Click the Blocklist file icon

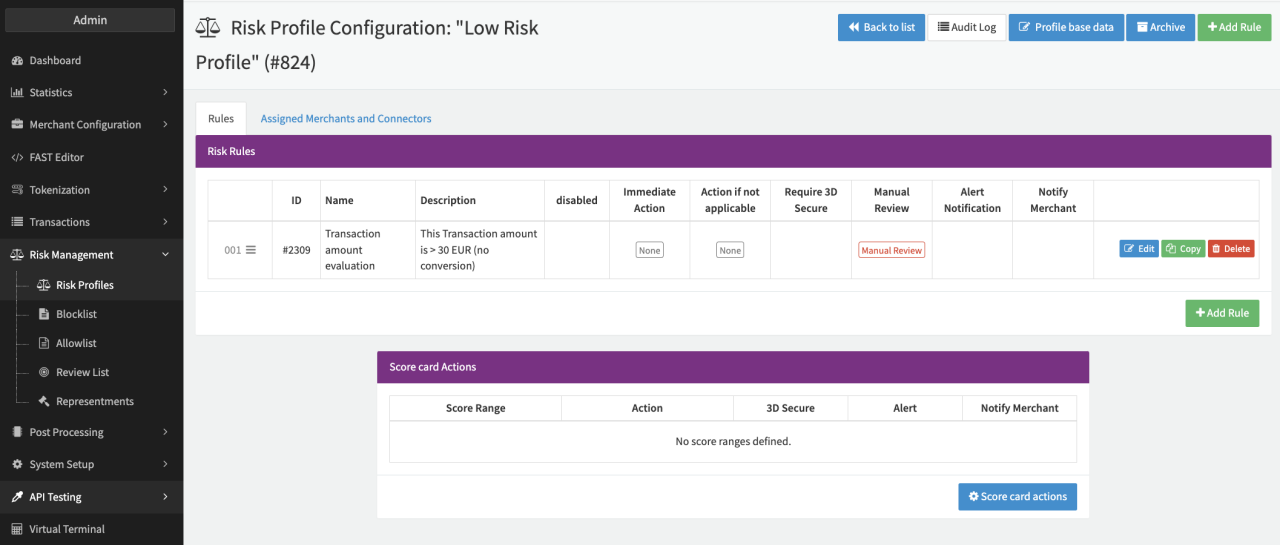(x=44, y=314)
